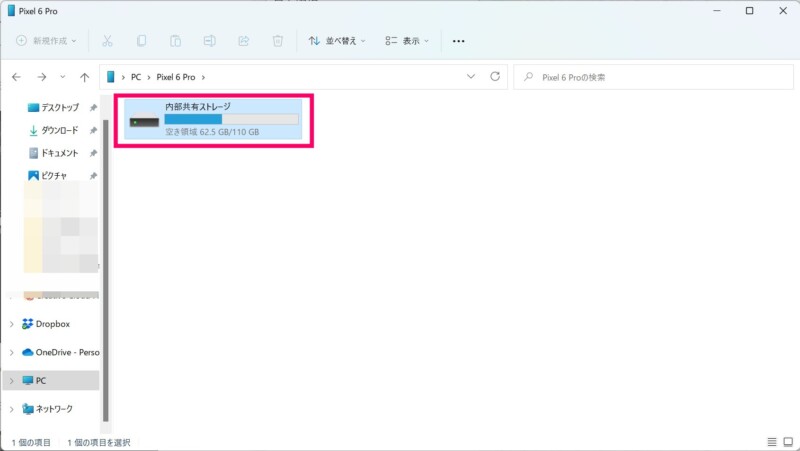
Task: Refresh the current folder view
Action: click(x=495, y=77)
